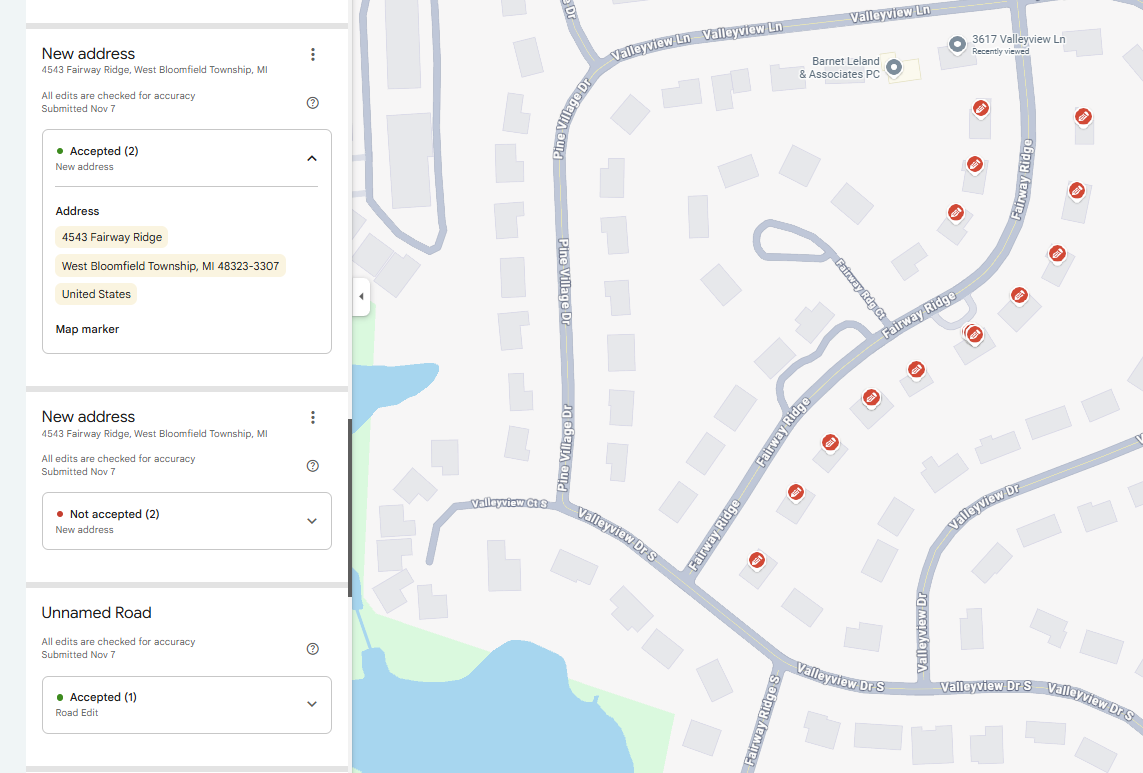Click help icon in Unnamed Road card

(x=313, y=649)
